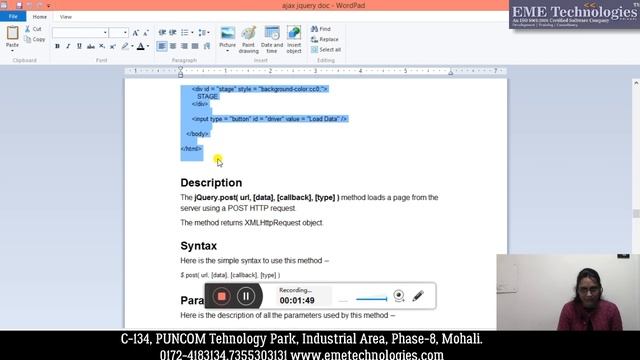This screenshot has width=640, height=360.
Task: Insert a Paint drawing
Action: coord(248,40)
